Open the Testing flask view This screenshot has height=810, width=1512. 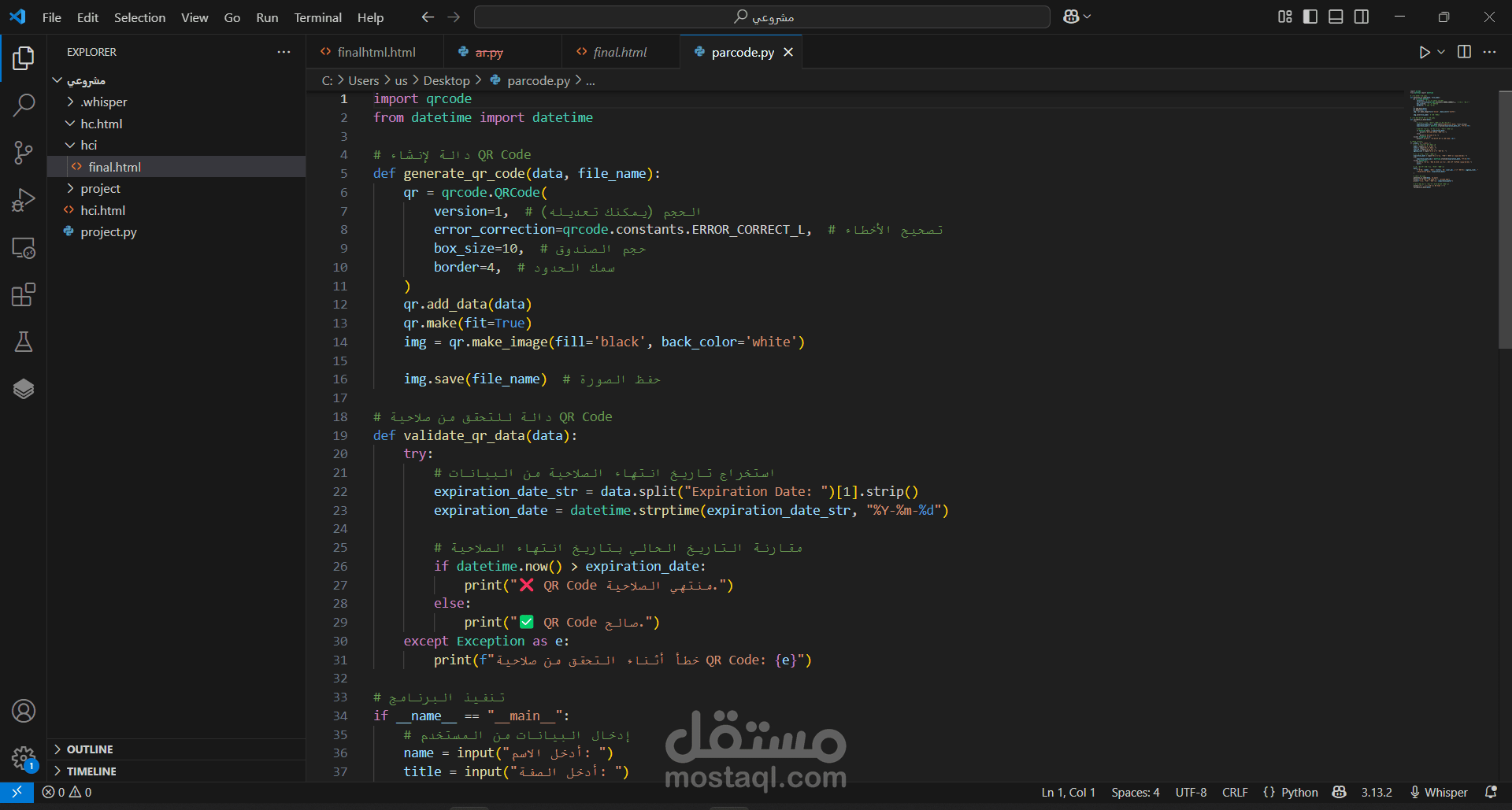point(24,342)
